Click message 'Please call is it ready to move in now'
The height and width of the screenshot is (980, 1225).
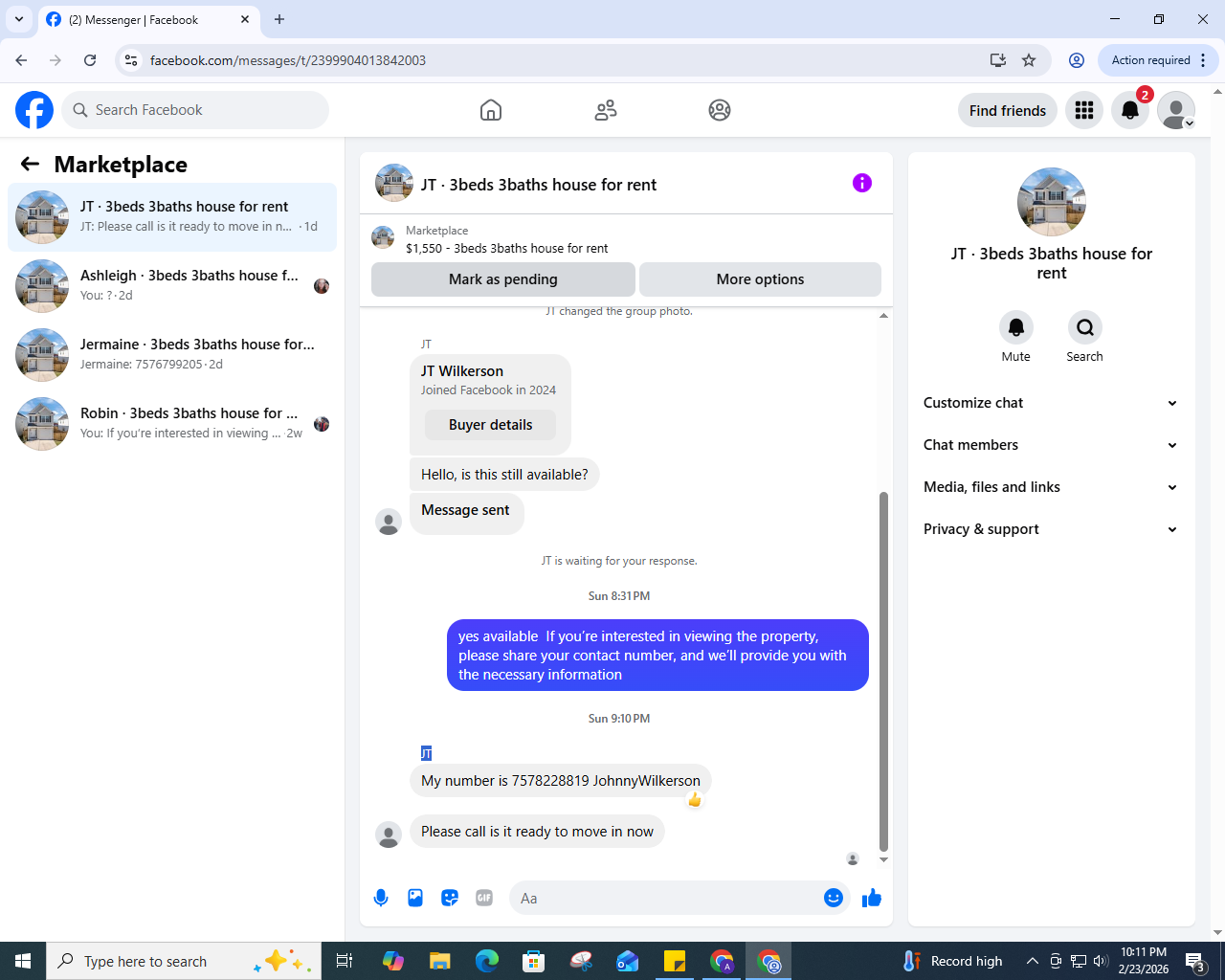coord(537,832)
